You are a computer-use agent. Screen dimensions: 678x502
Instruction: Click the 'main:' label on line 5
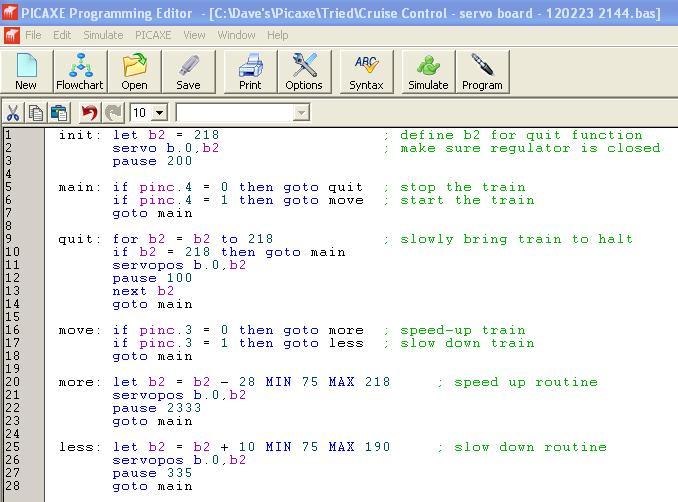coord(80,187)
